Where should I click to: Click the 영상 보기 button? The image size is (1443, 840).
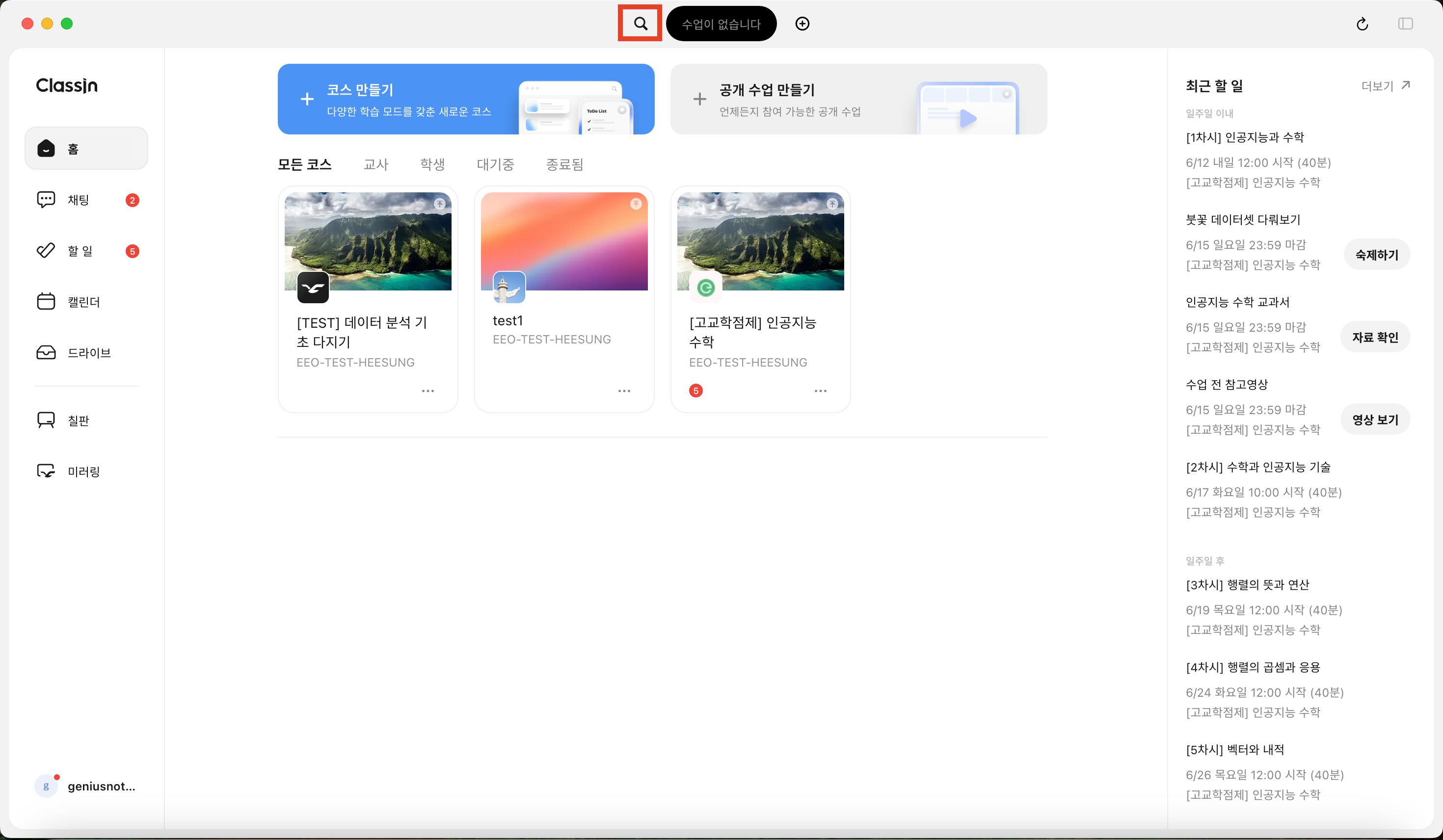tap(1375, 419)
